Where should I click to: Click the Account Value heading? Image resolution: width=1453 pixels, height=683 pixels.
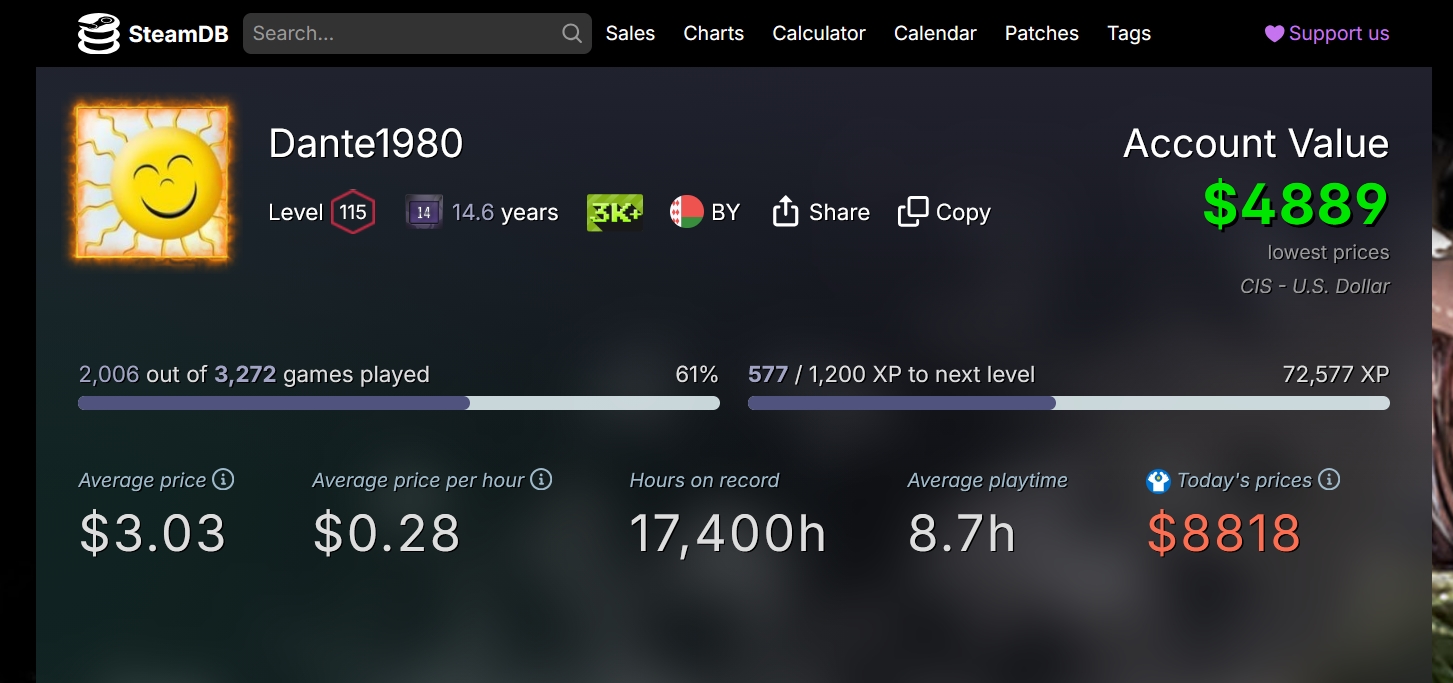coord(1256,144)
